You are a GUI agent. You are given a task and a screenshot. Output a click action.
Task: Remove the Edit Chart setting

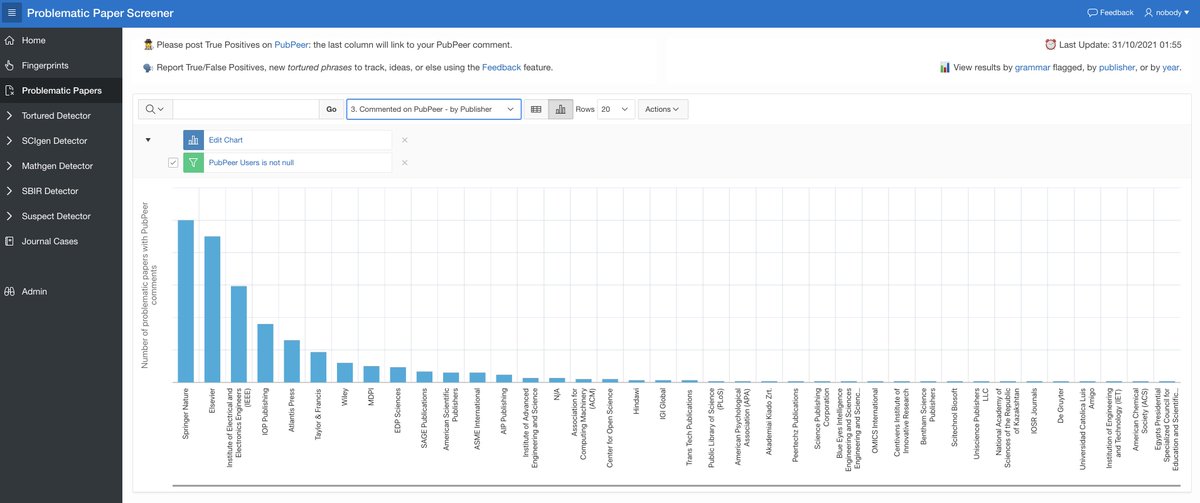click(404, 140)
